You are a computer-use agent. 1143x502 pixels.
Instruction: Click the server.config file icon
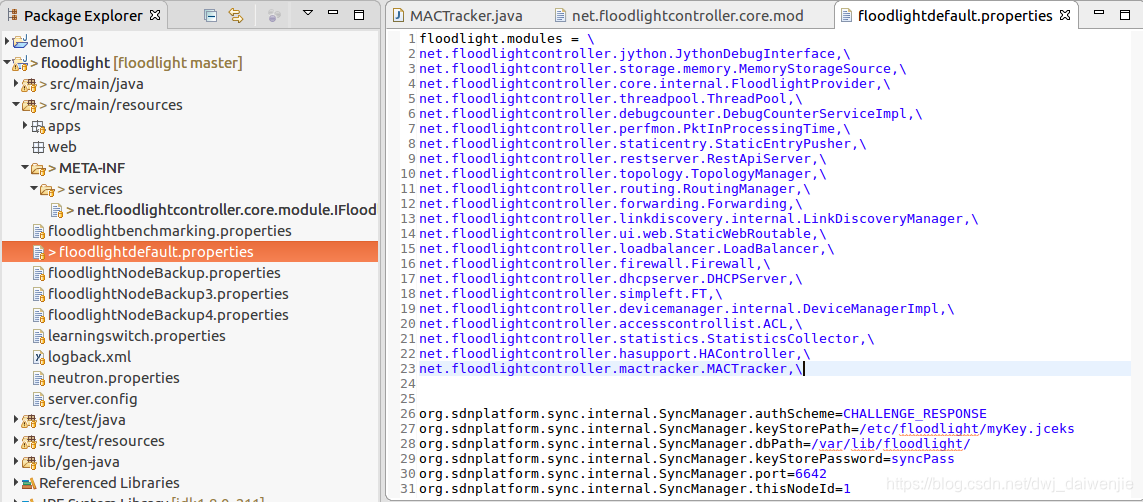(x=39, y=399)
